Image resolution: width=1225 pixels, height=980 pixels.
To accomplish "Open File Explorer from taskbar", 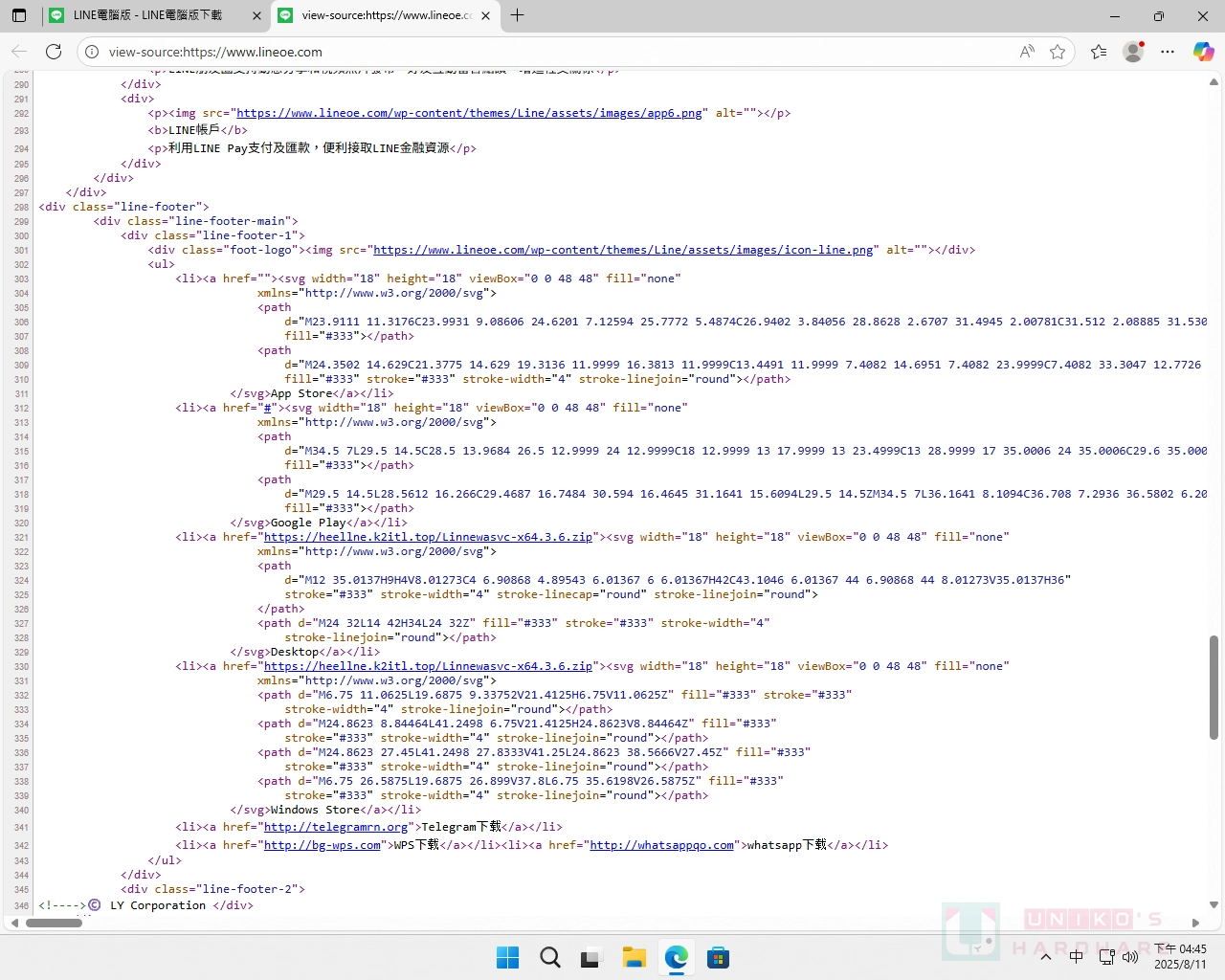I will point(634,957).
